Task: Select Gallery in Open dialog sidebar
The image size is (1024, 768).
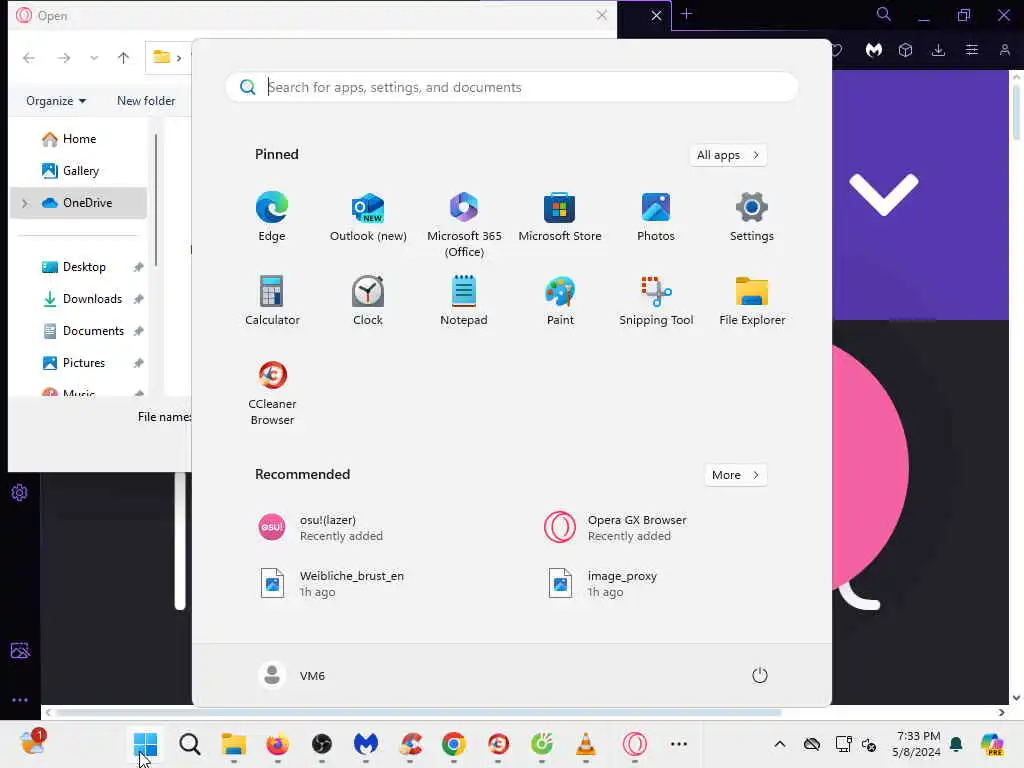Action: (70, 170)
